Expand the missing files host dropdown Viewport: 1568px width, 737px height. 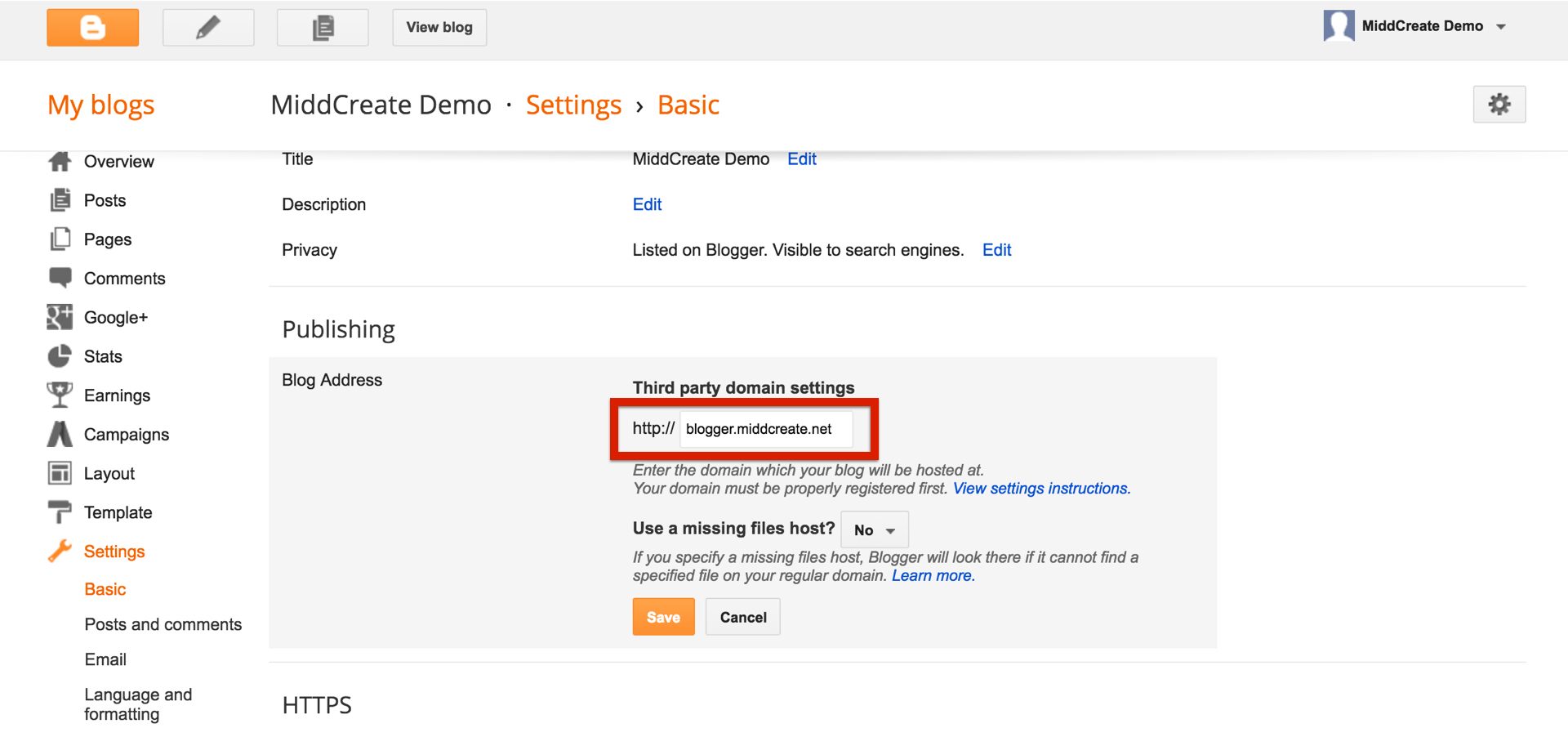(x=875, y=530)
